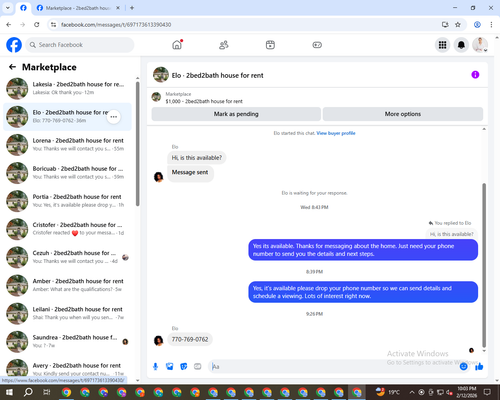Open the Reels video icon
The image size is (500, 400).
270,45
